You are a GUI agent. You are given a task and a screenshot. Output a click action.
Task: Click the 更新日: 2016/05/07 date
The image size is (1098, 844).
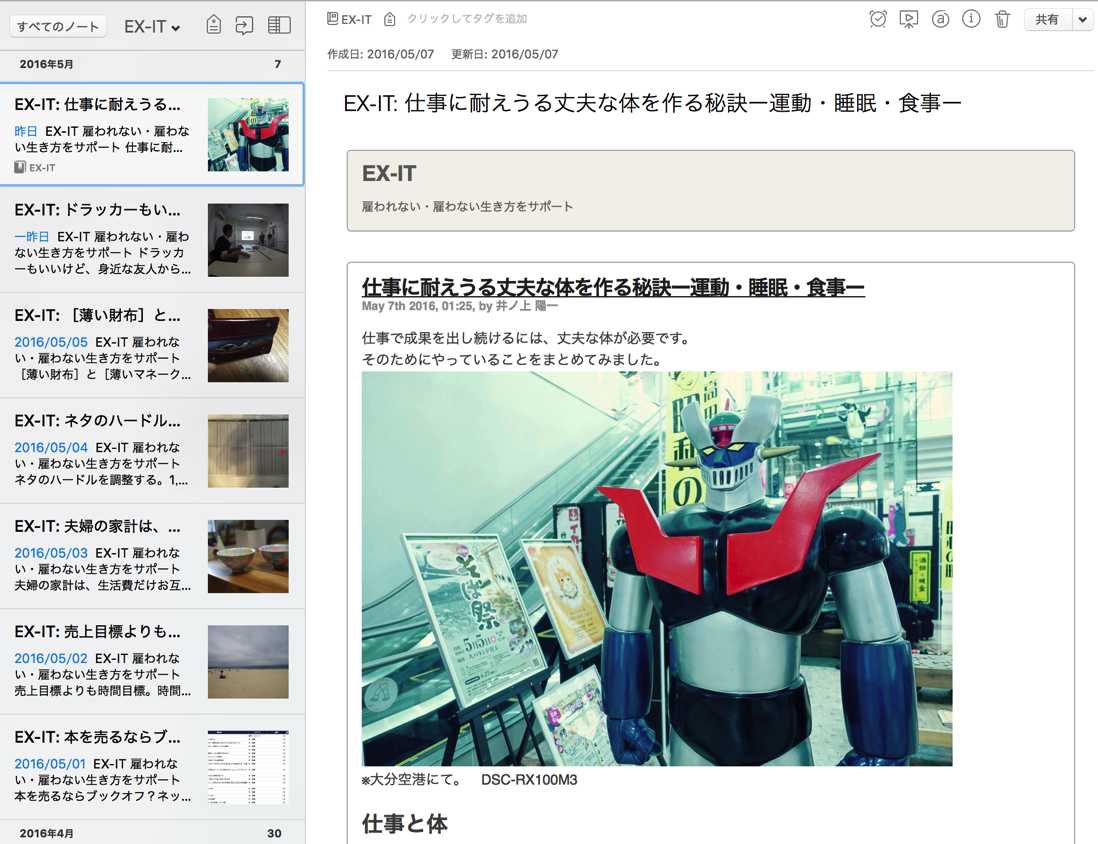tap(505, 54)
